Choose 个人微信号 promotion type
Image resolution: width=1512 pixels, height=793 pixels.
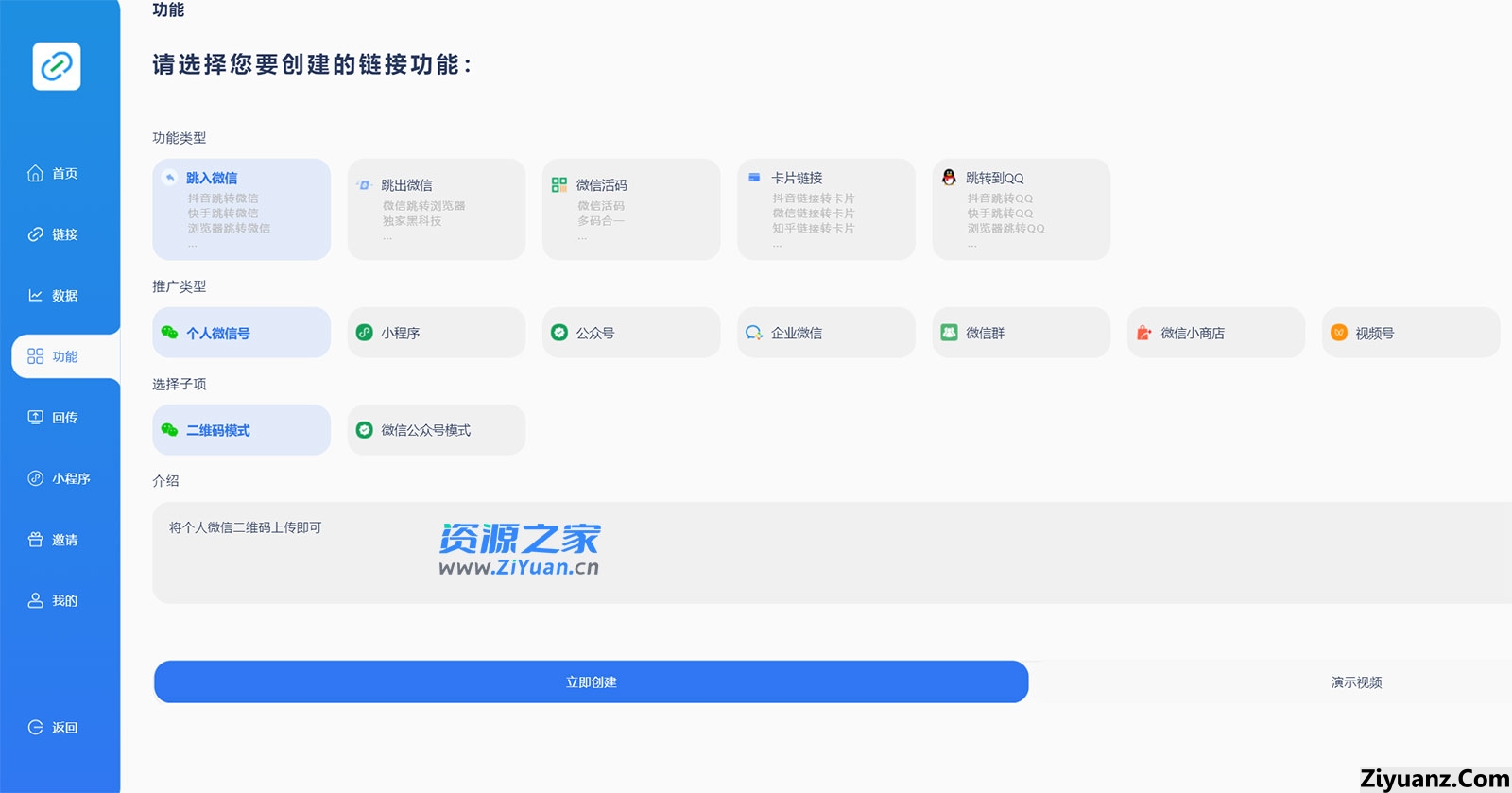pyautogui.click(x=242, y=333)
